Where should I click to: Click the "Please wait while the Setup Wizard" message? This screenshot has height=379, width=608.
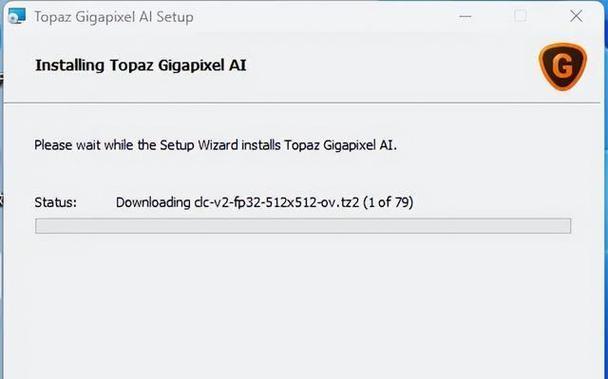pos(136,145)
